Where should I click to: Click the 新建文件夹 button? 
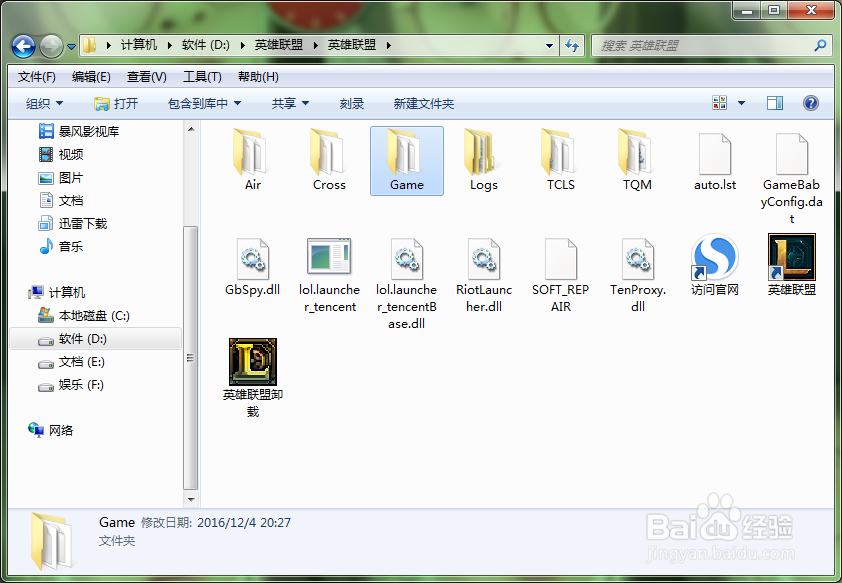tap(424, 103)
